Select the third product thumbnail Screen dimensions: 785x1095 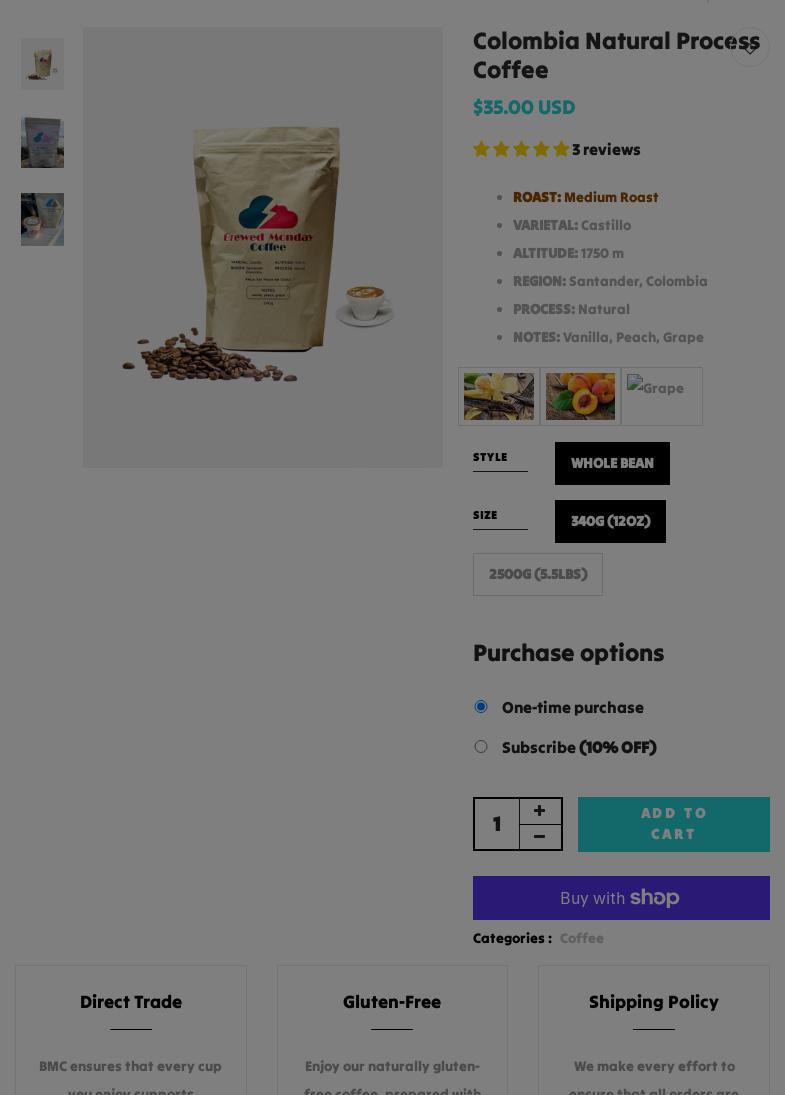pyautogui.click(x=43, y=219)
